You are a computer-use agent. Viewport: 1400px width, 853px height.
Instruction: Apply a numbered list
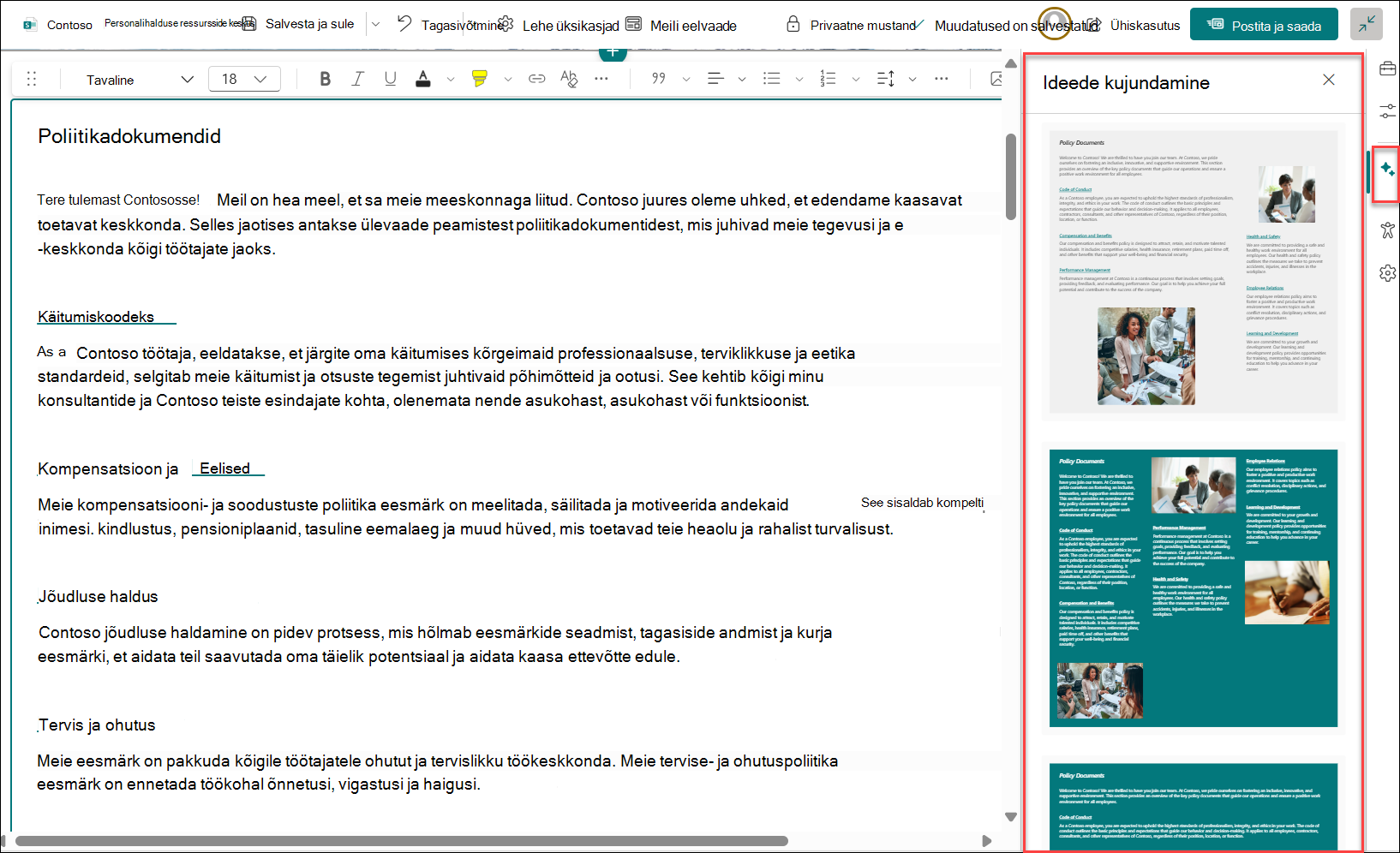point(828,79)
